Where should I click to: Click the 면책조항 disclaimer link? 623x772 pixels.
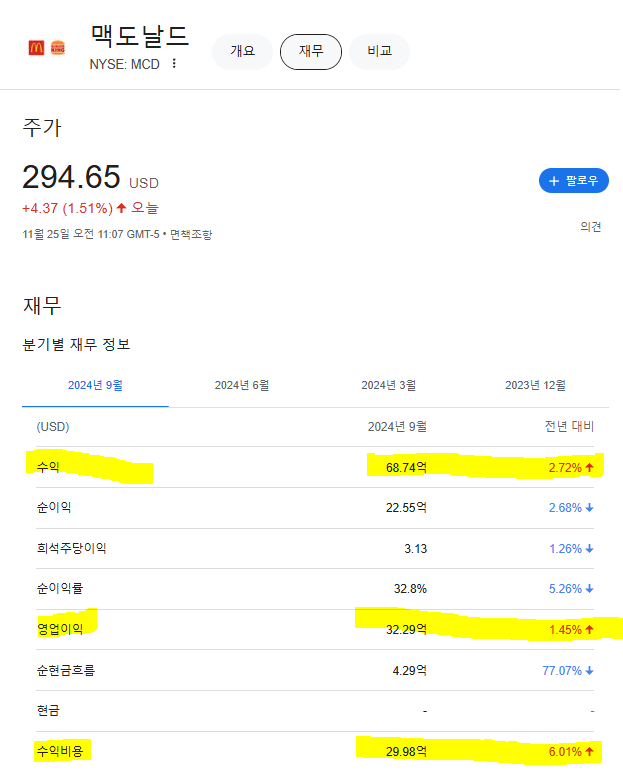click(191, 234)
